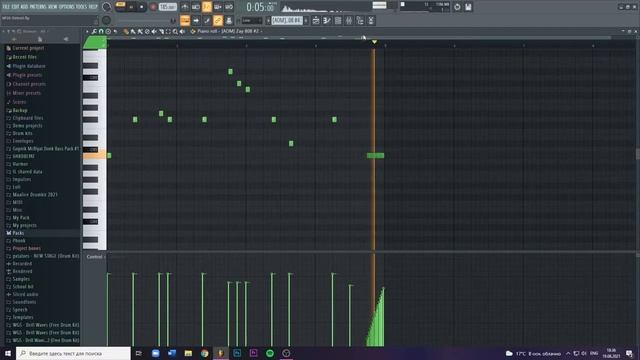The height and width of the screenshot is (360, 640).
Task: Toggle the overdub/blend recording button
Action: (x=218, y=7)
